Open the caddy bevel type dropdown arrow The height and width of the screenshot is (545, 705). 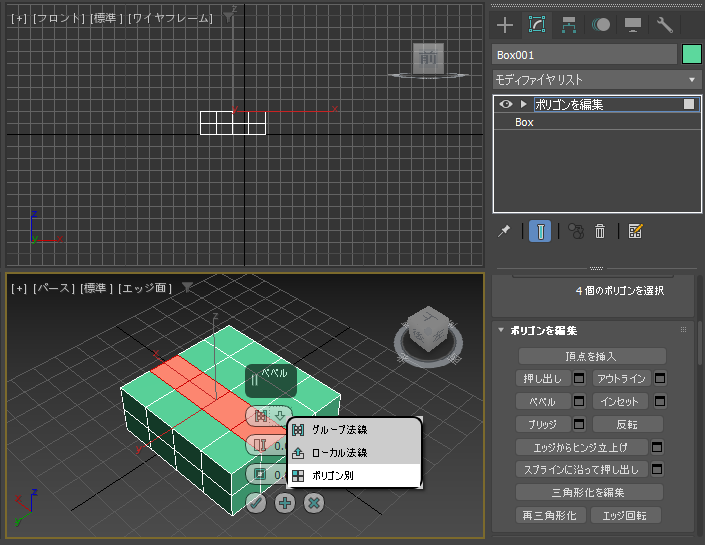[280, 416]
